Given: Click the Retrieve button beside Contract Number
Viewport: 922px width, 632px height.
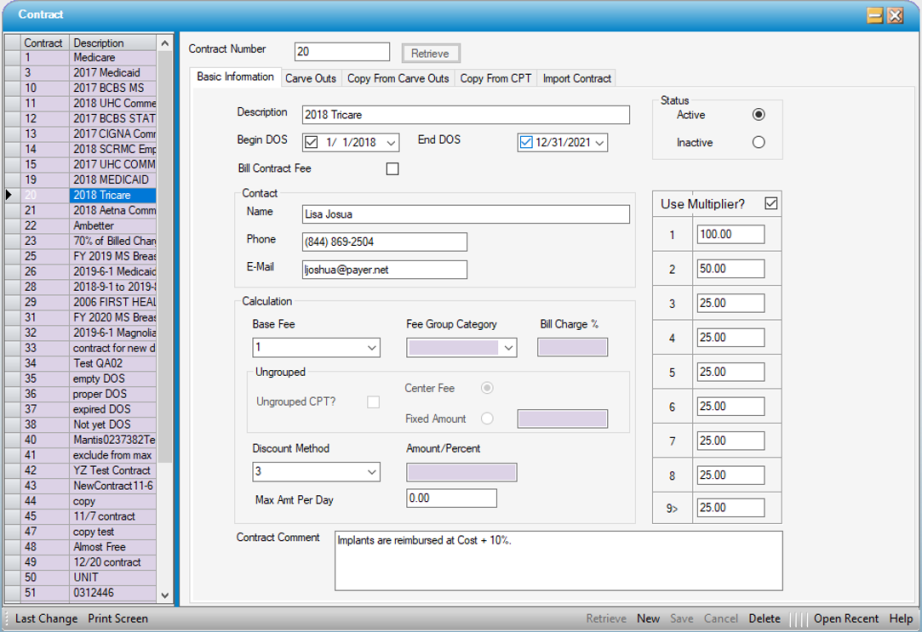Looking at the screenshot, I should (x=431, y=53).
